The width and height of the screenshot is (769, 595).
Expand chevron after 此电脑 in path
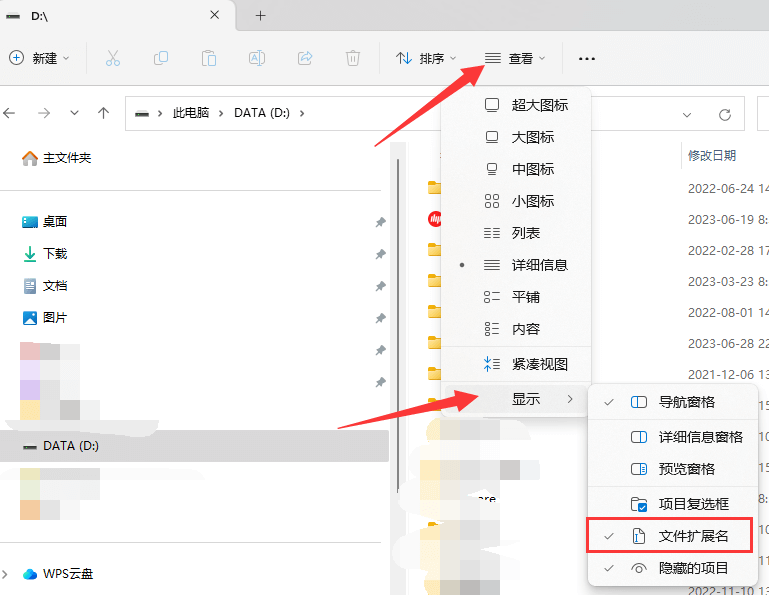point(221,113)
